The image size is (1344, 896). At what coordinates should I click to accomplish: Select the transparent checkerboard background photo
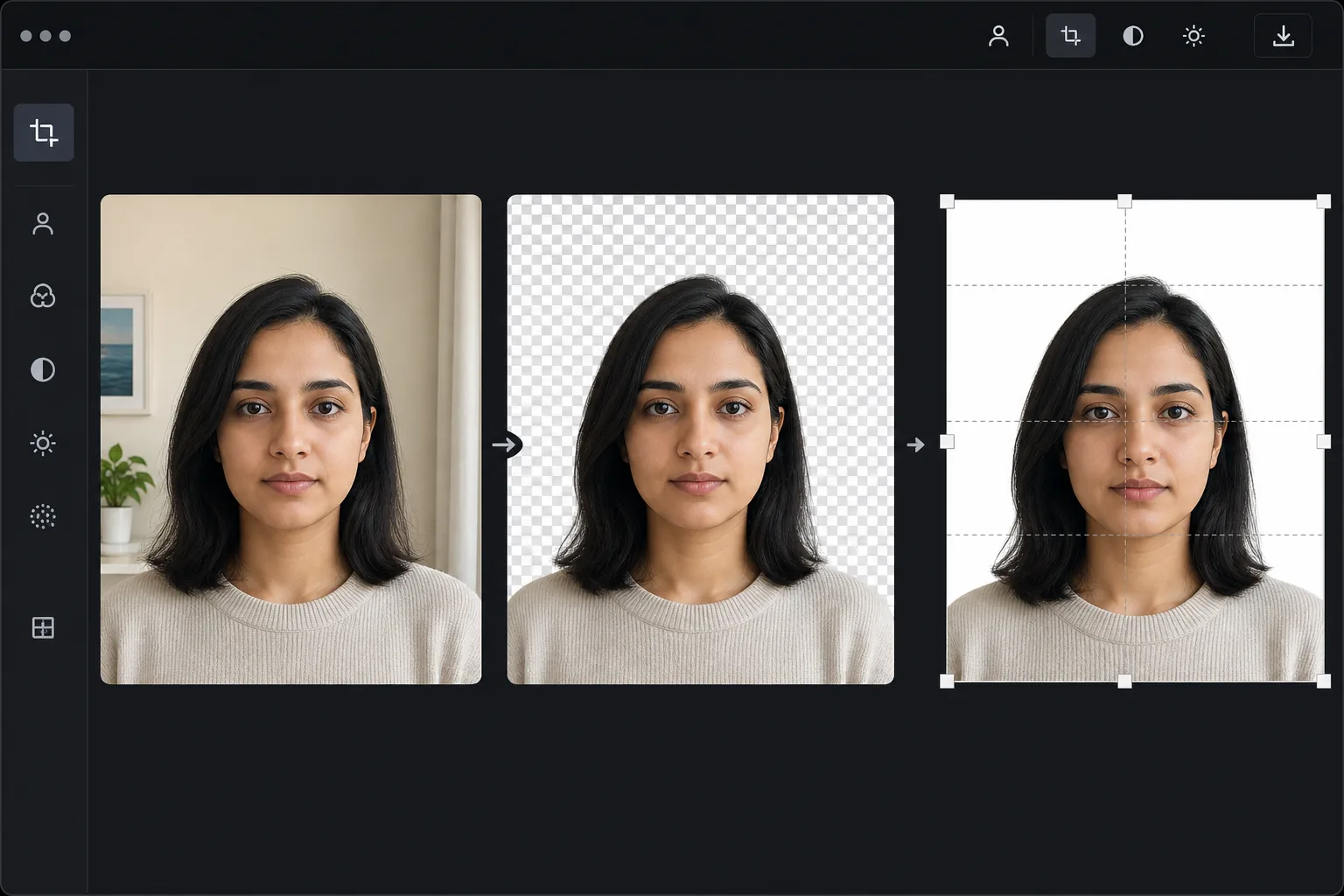[701, 439]
